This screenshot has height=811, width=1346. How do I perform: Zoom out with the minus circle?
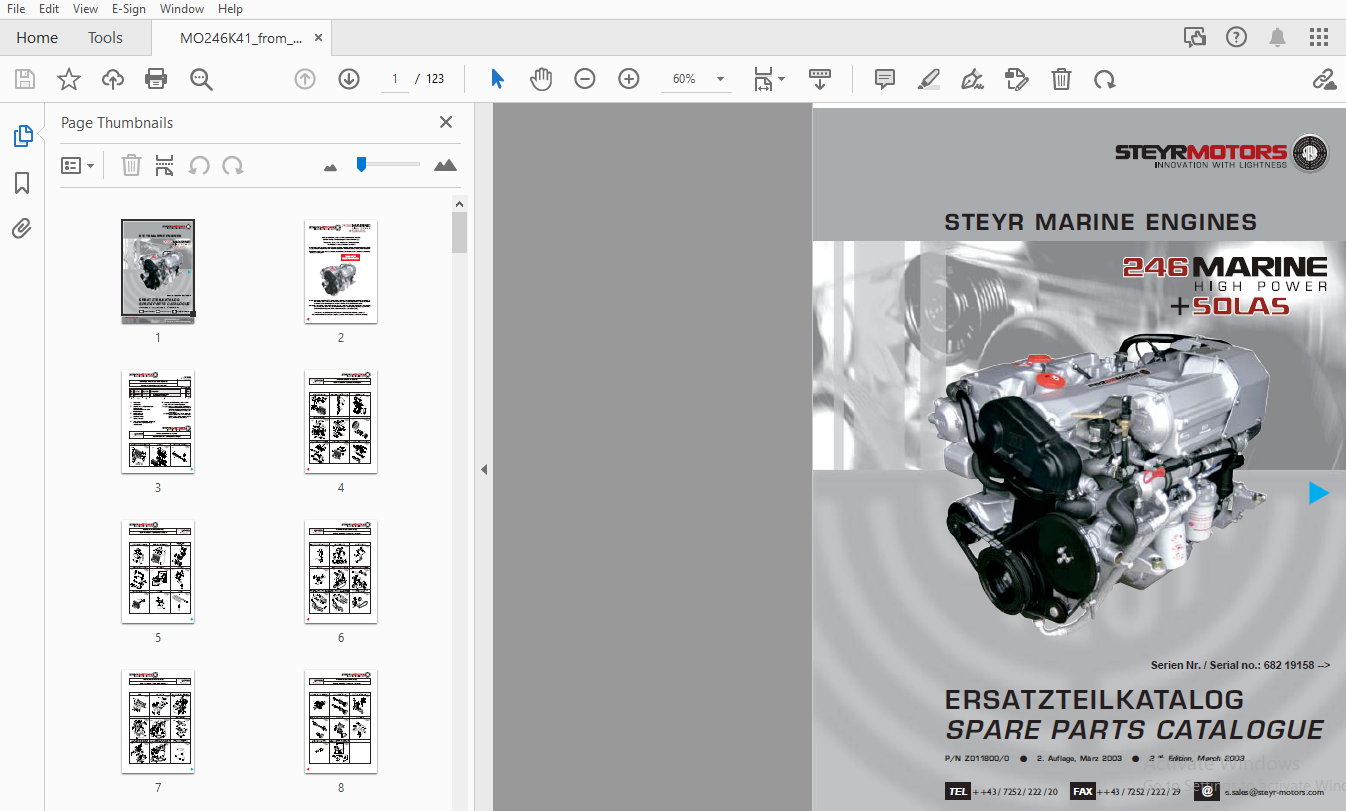(585, 79)
